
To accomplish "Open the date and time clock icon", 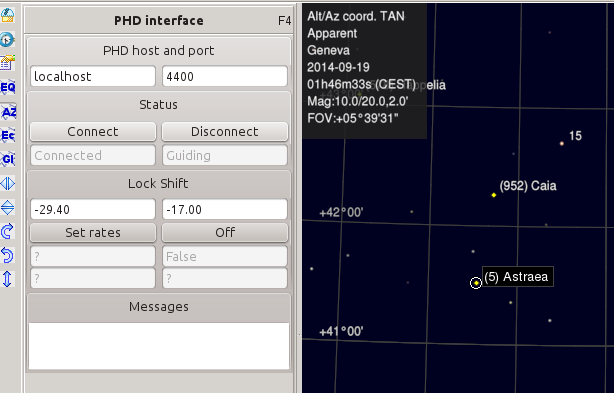I will tap(7, 40).
